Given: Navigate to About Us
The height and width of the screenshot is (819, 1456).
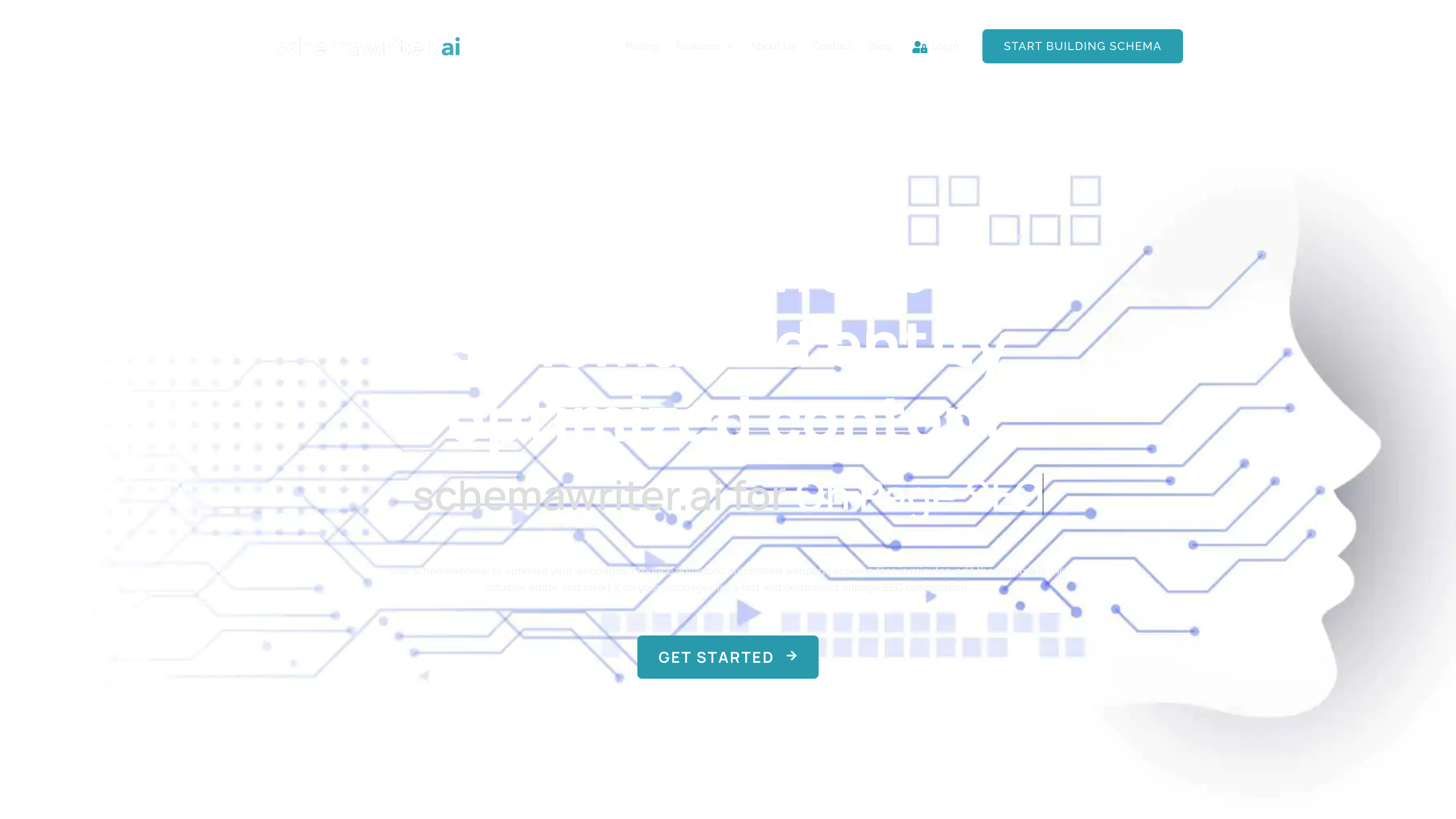Looking at the screenshot, I should pyautogui.click(x=772, y=46).
